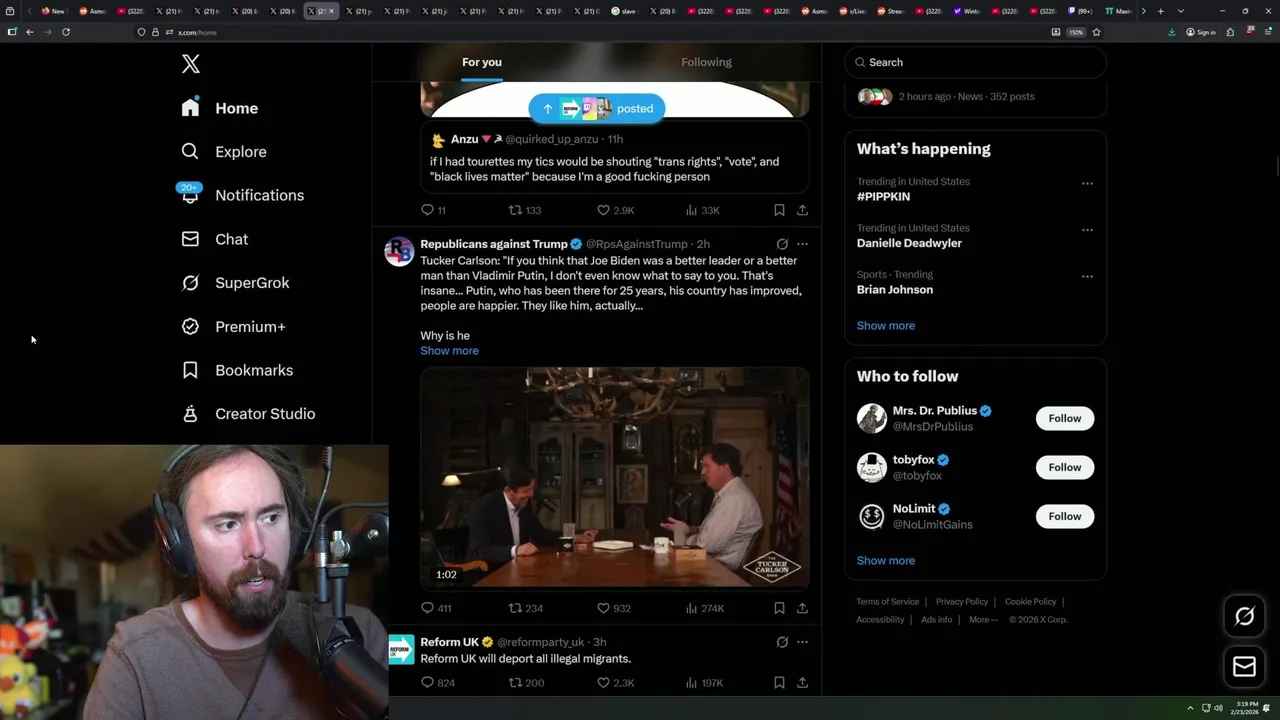Viewport: 1280px width, 720px height.
Task: Bookmark page star in address bar
Action: [x=1096, y=32]
